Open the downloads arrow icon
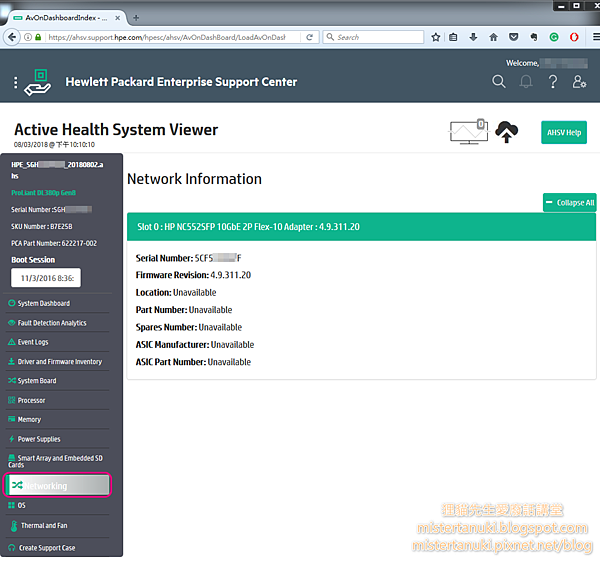The width and height of the screenshot is (600, 561). coord(473,37)
